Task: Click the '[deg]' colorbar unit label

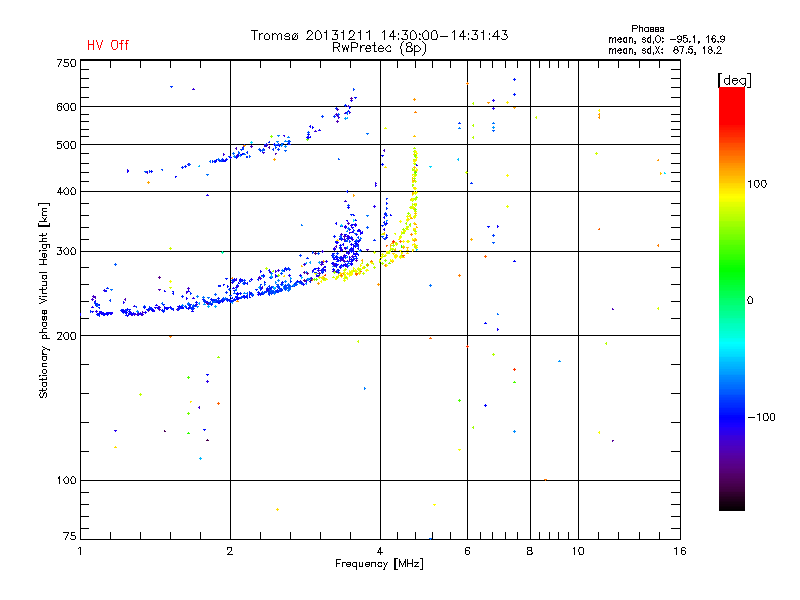Action: coord(734,80)
